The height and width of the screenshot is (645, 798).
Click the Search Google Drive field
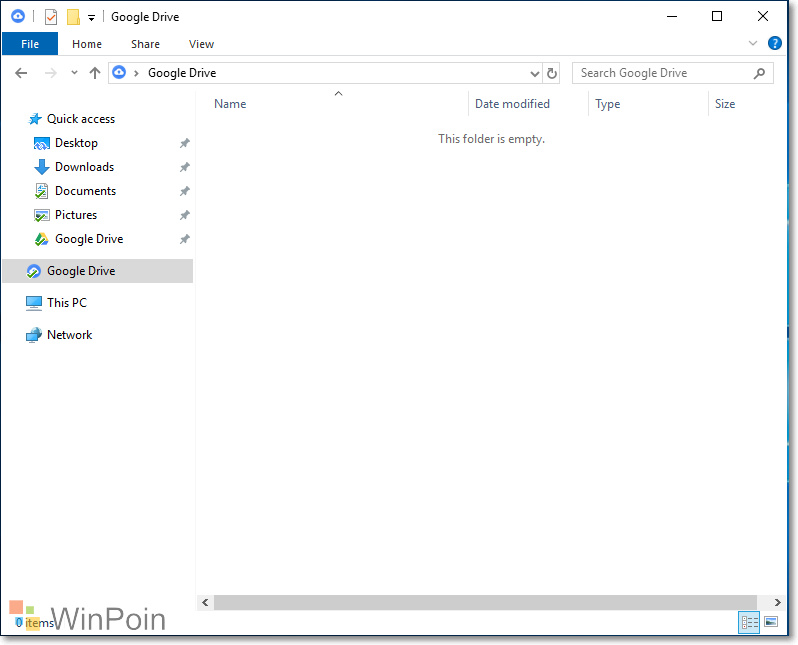pyautogui.click(x=673, y=73)
